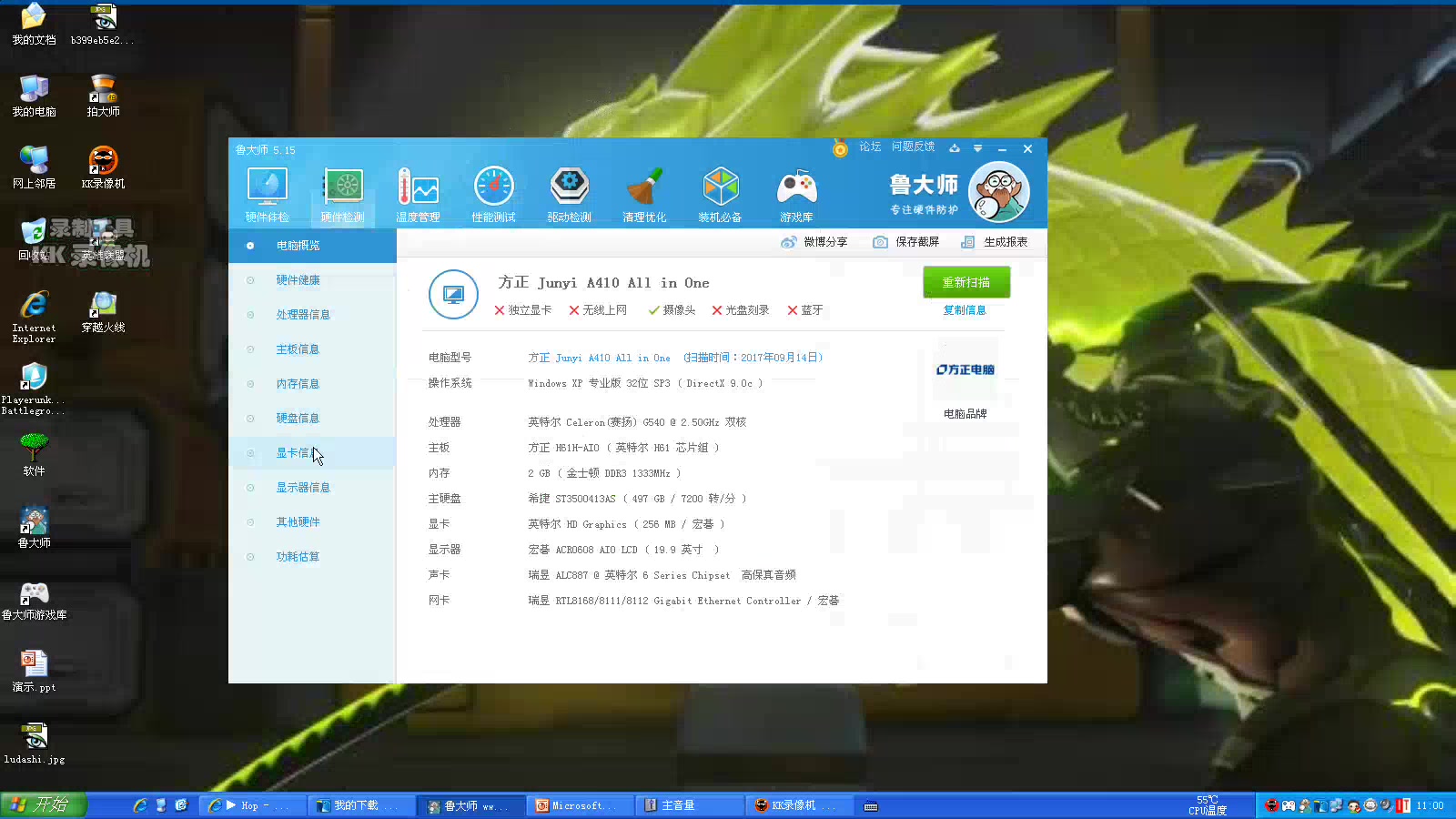
Task: Switch to 我的下载 taskbar window
Action: [362, 805]
